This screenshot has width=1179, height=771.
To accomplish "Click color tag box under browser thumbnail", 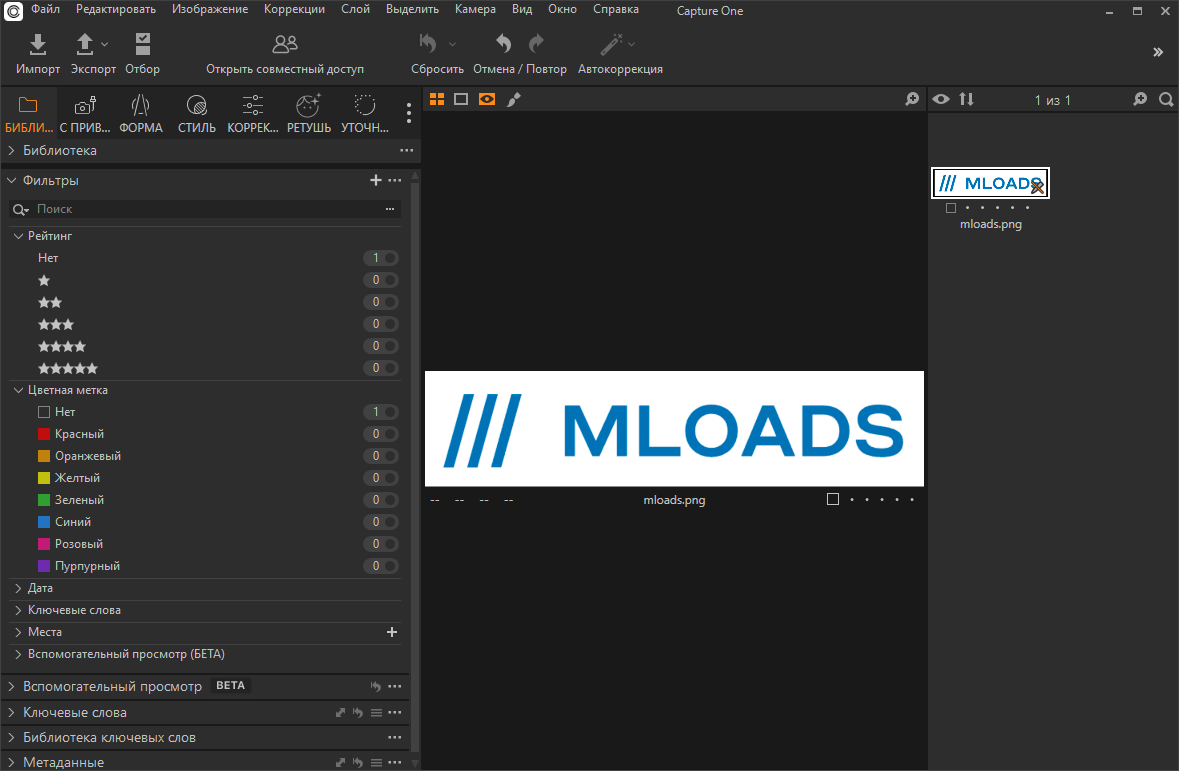I will click(951, 208).
